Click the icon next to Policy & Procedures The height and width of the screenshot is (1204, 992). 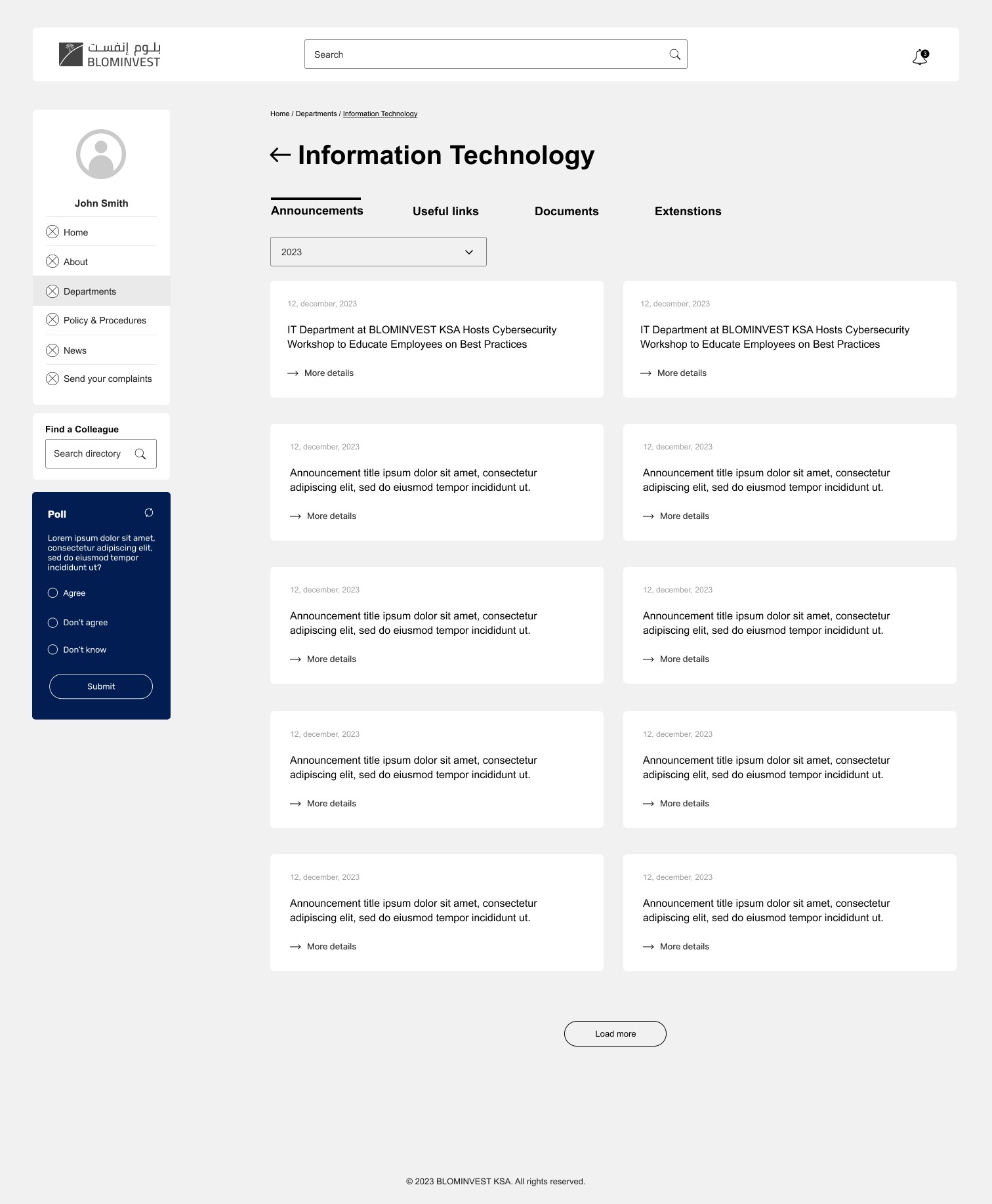pyautogui.click(x=52, y=320)
